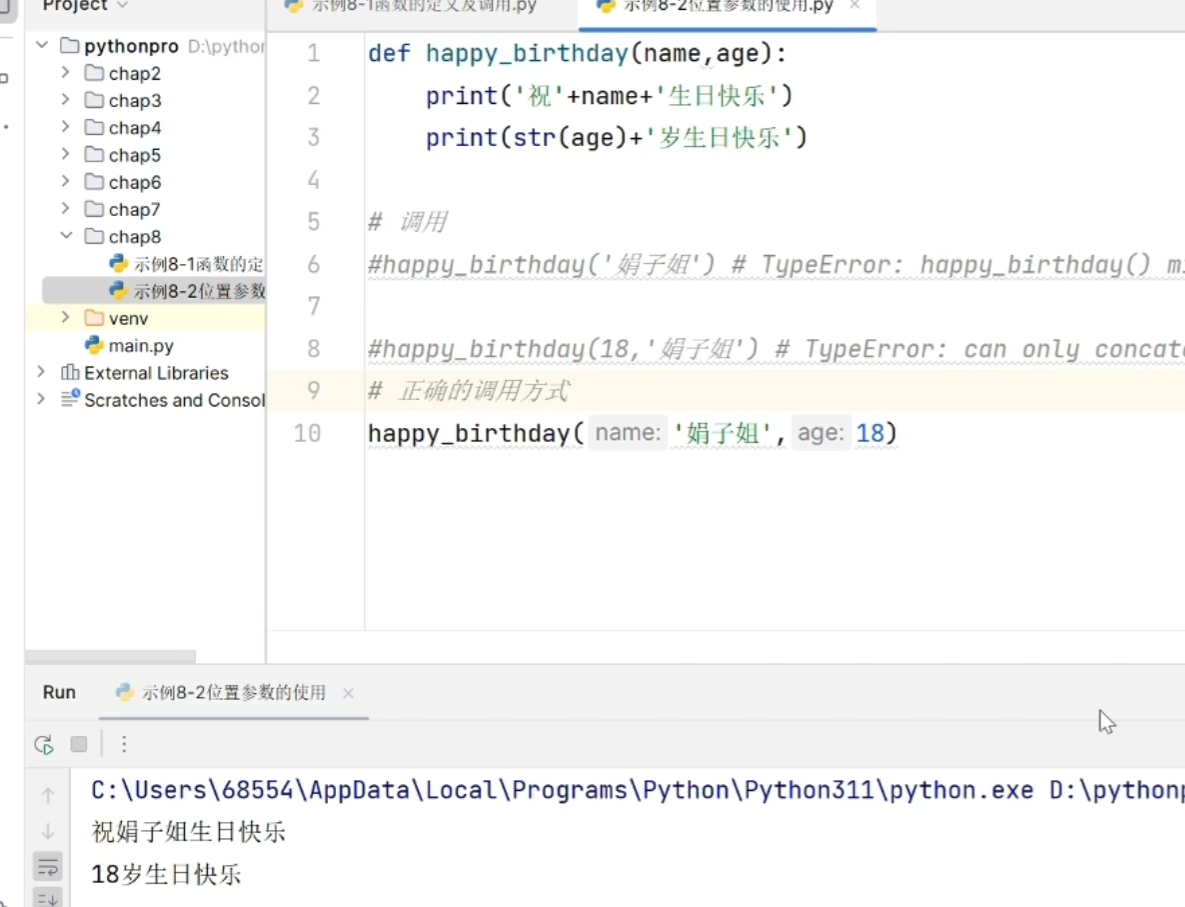The image size is (1185, 907).
Task: Collapse the chap8 folder
Action: [x=66, y=236]
